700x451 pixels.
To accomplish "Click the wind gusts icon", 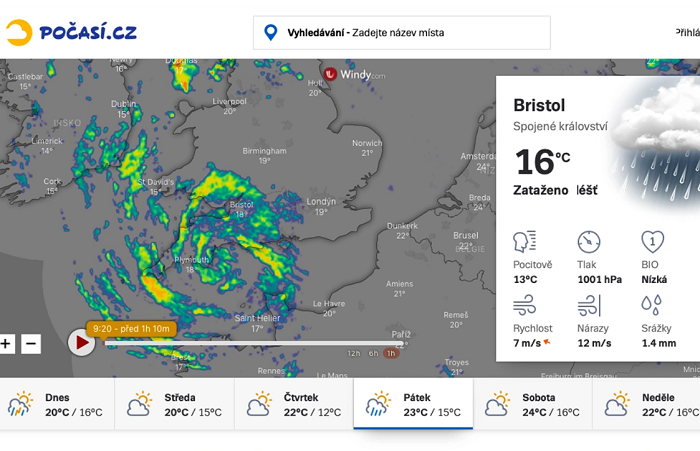I will [589, 305].
